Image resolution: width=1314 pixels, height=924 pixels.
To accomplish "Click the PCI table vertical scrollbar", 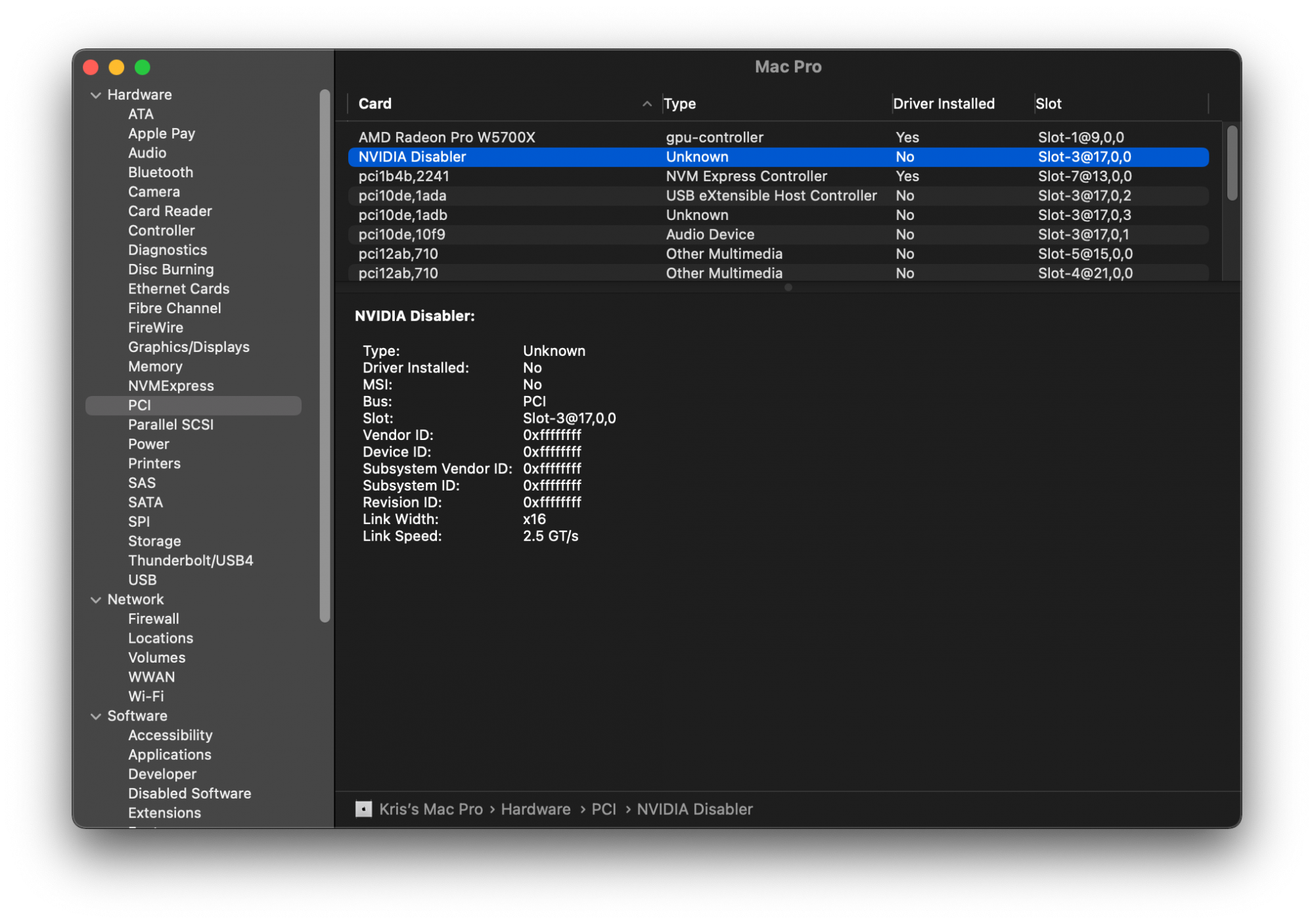I will [1232, 163].
